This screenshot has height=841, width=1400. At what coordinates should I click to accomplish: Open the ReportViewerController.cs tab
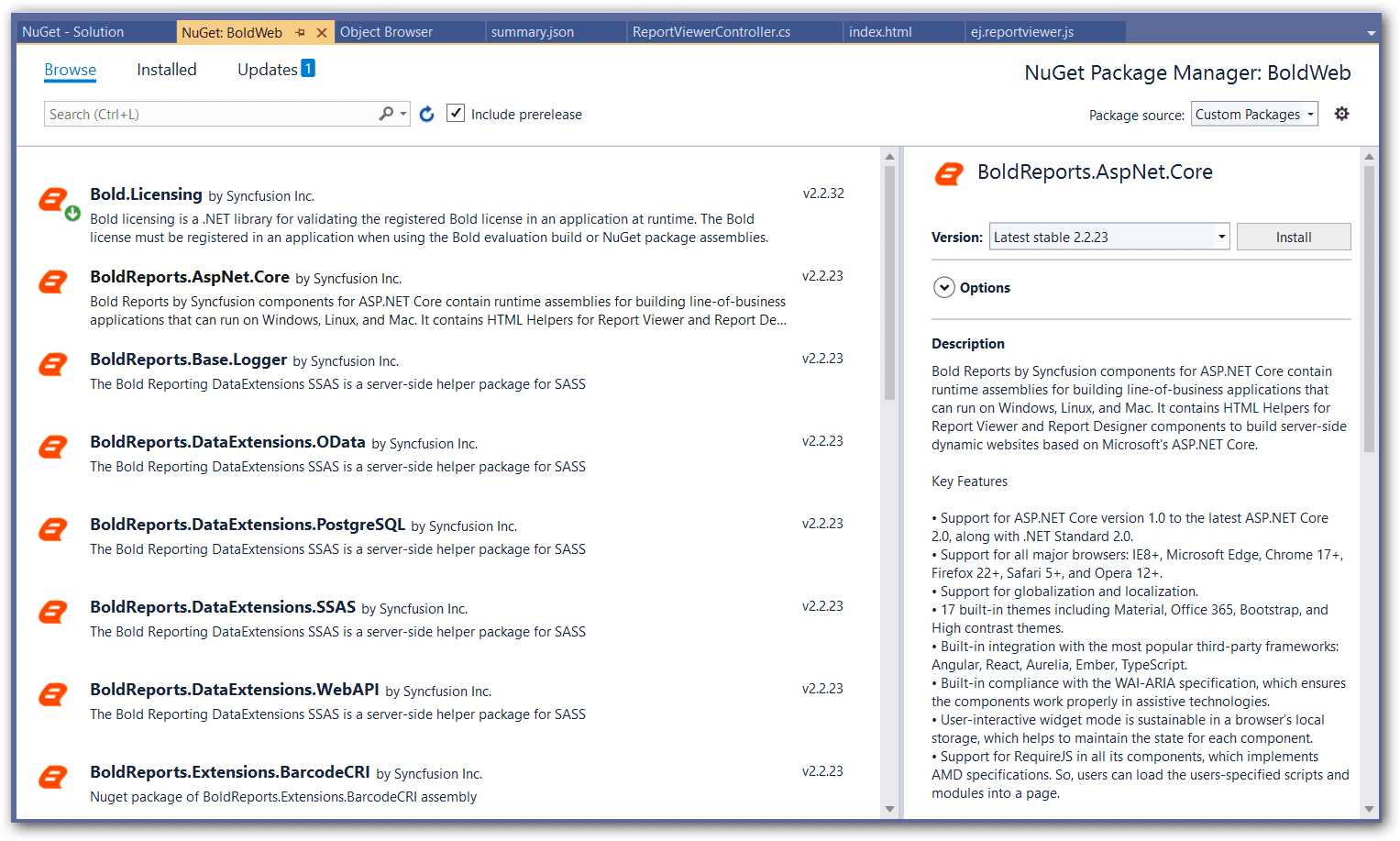point(734,32)
